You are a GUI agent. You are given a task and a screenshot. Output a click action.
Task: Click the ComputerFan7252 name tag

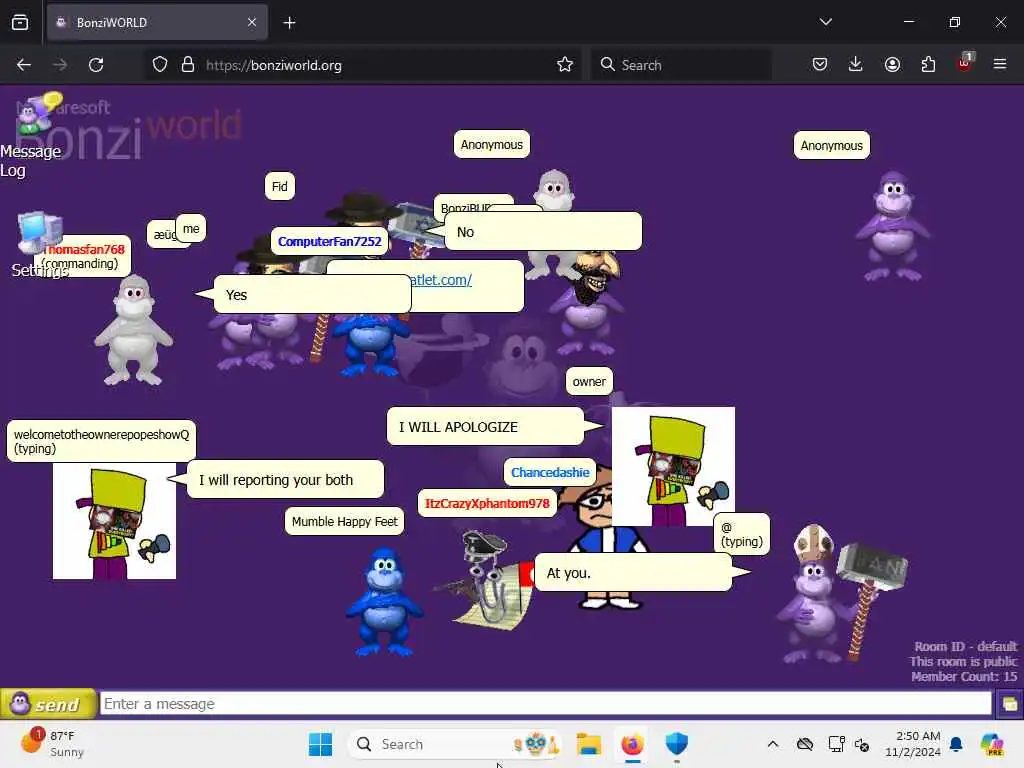330,241
